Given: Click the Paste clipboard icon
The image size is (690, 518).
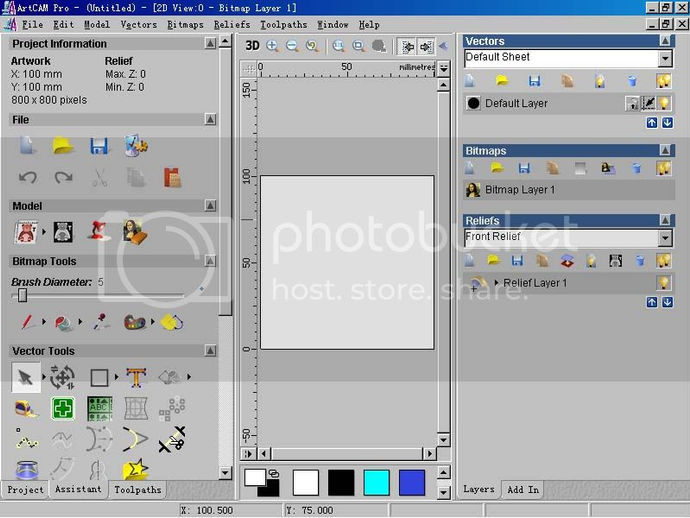Looking at the screenshot, I should point(172,178).
